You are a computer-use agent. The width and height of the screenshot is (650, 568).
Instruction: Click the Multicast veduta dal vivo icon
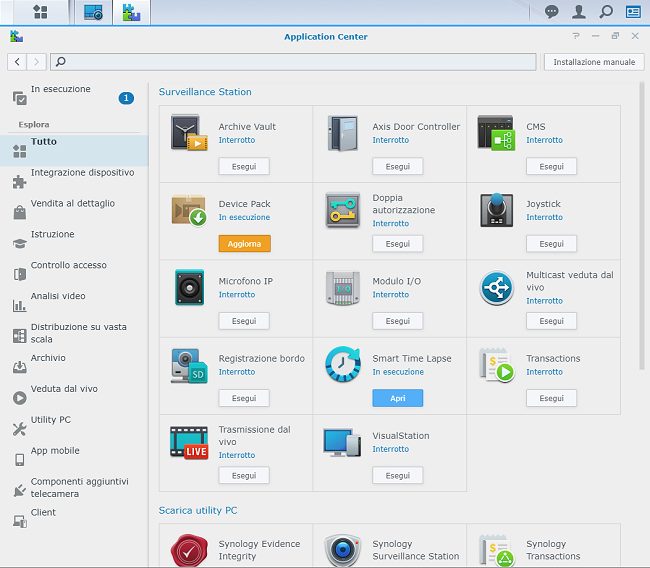(497, 288)
